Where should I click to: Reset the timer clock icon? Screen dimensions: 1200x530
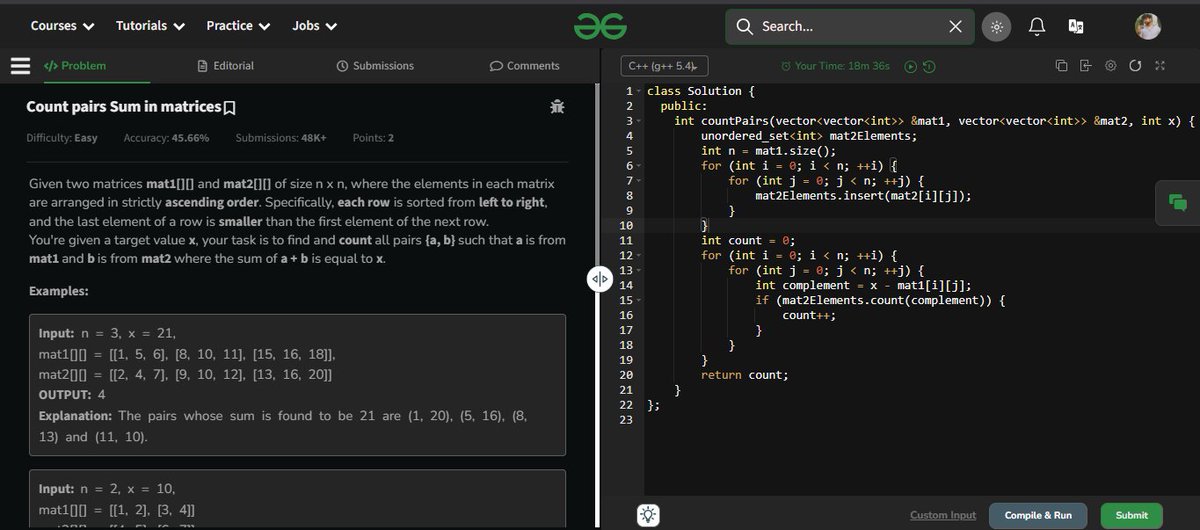[929, 66]
